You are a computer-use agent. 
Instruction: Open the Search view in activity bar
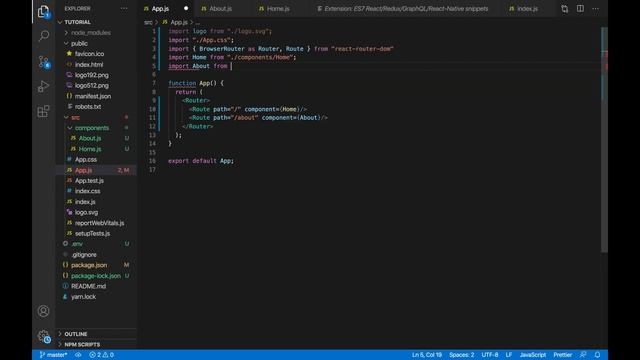tap(43, 36)
